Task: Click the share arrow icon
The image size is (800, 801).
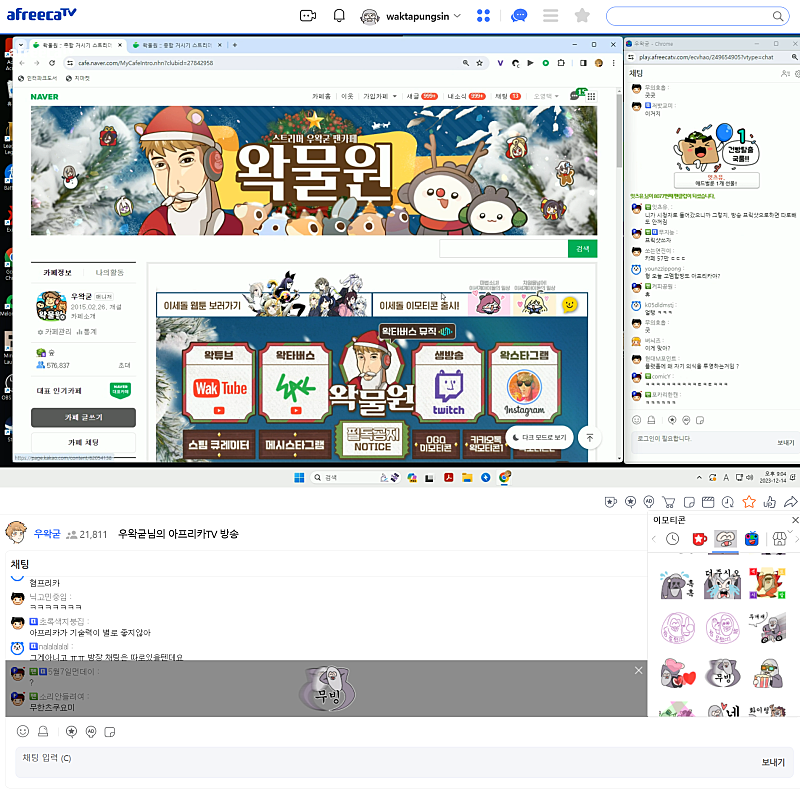Action: [790, 502]
